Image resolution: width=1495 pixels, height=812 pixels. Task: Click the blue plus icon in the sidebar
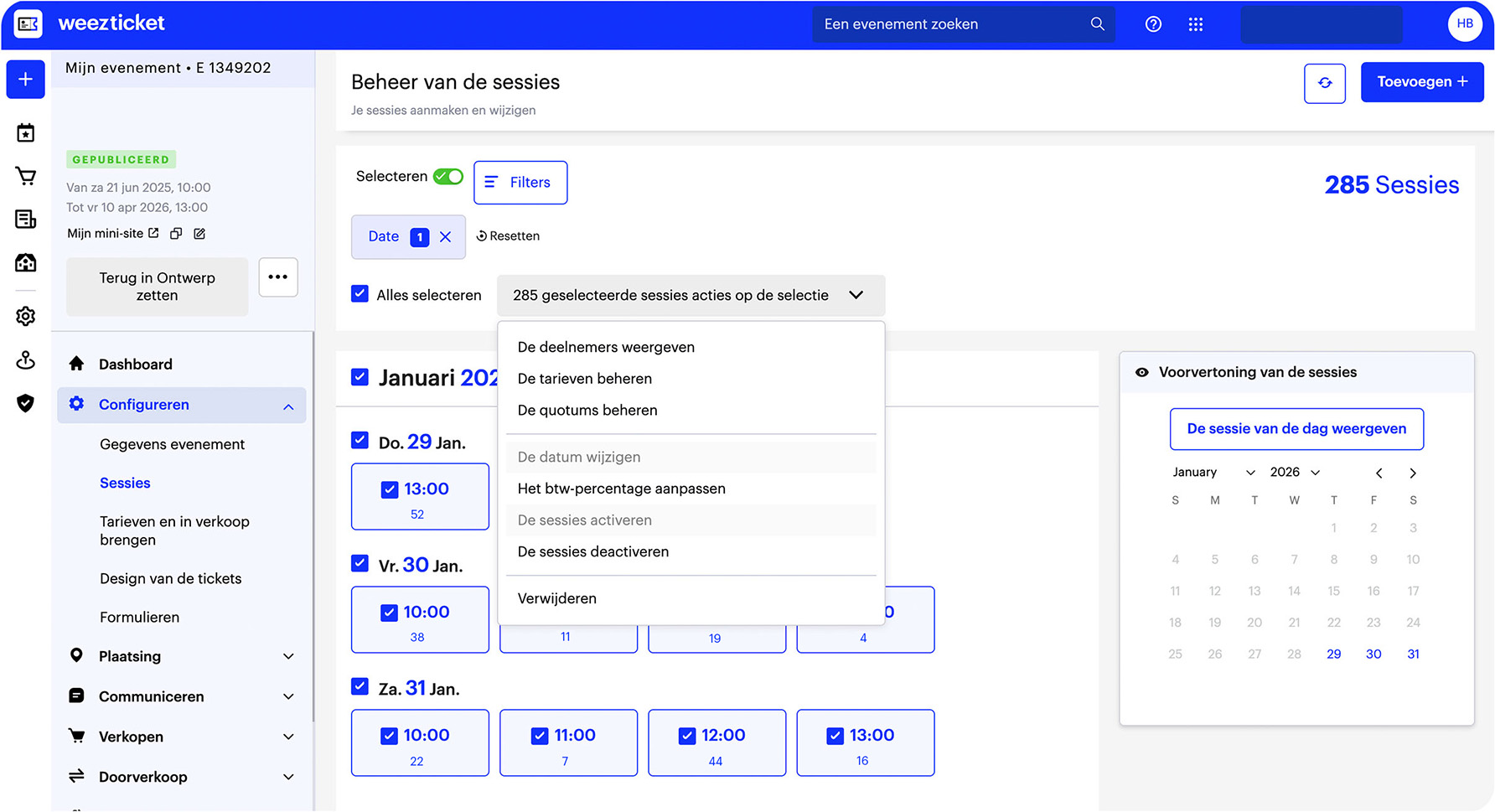point(24,79)
